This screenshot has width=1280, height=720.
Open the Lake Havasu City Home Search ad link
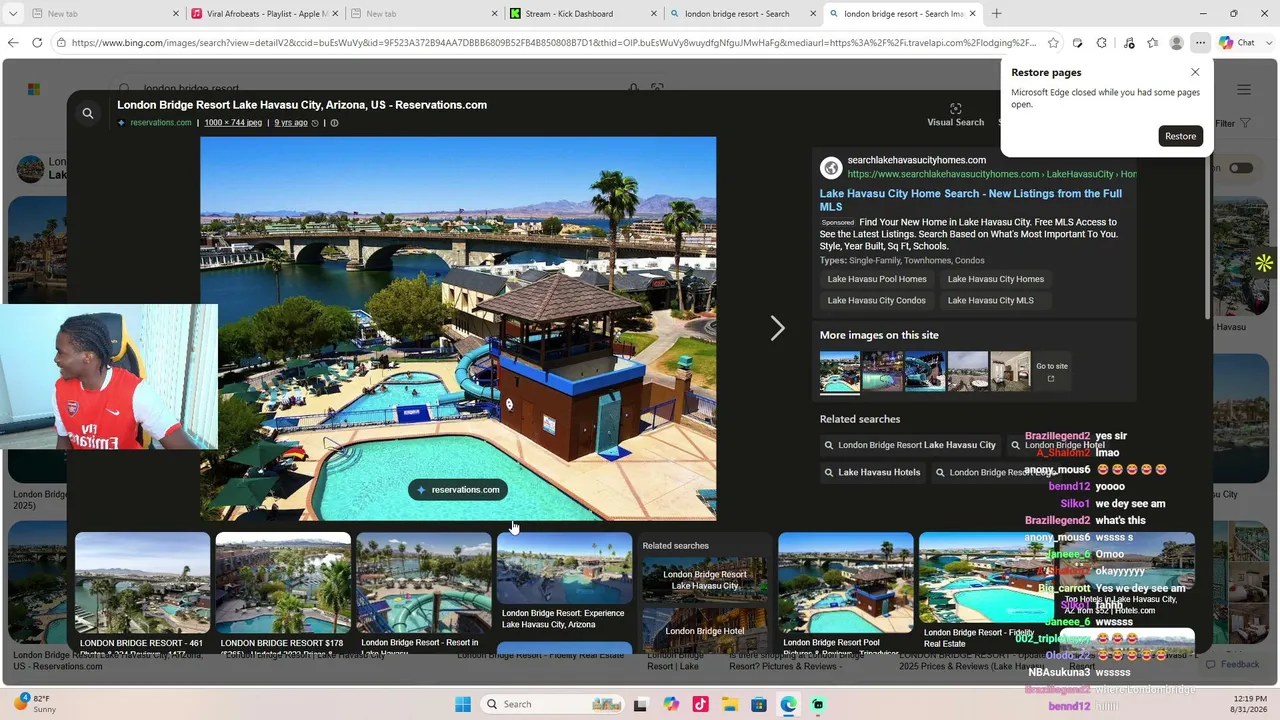[970, 200]
